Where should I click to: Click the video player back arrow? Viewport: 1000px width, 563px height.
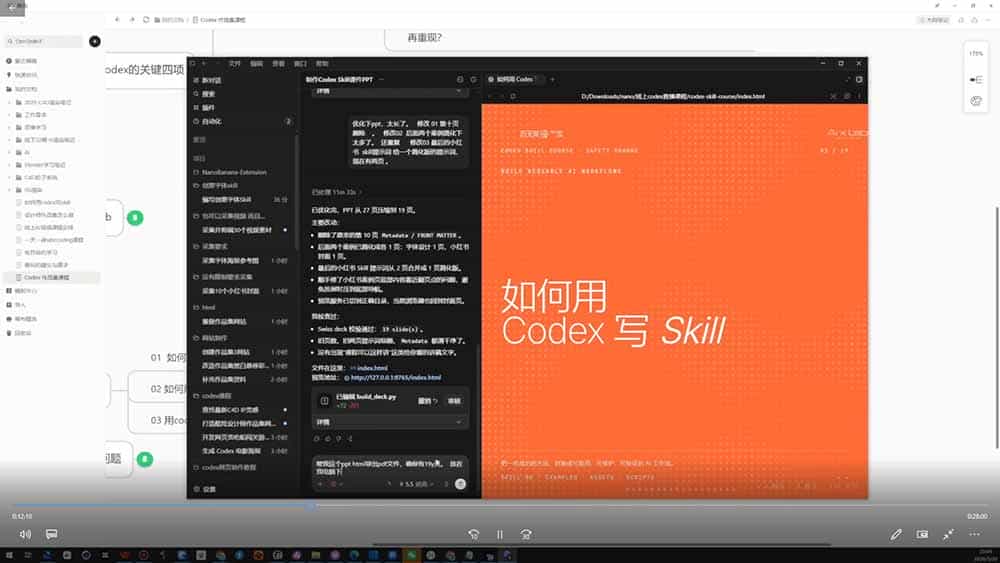tap(12, 7)
